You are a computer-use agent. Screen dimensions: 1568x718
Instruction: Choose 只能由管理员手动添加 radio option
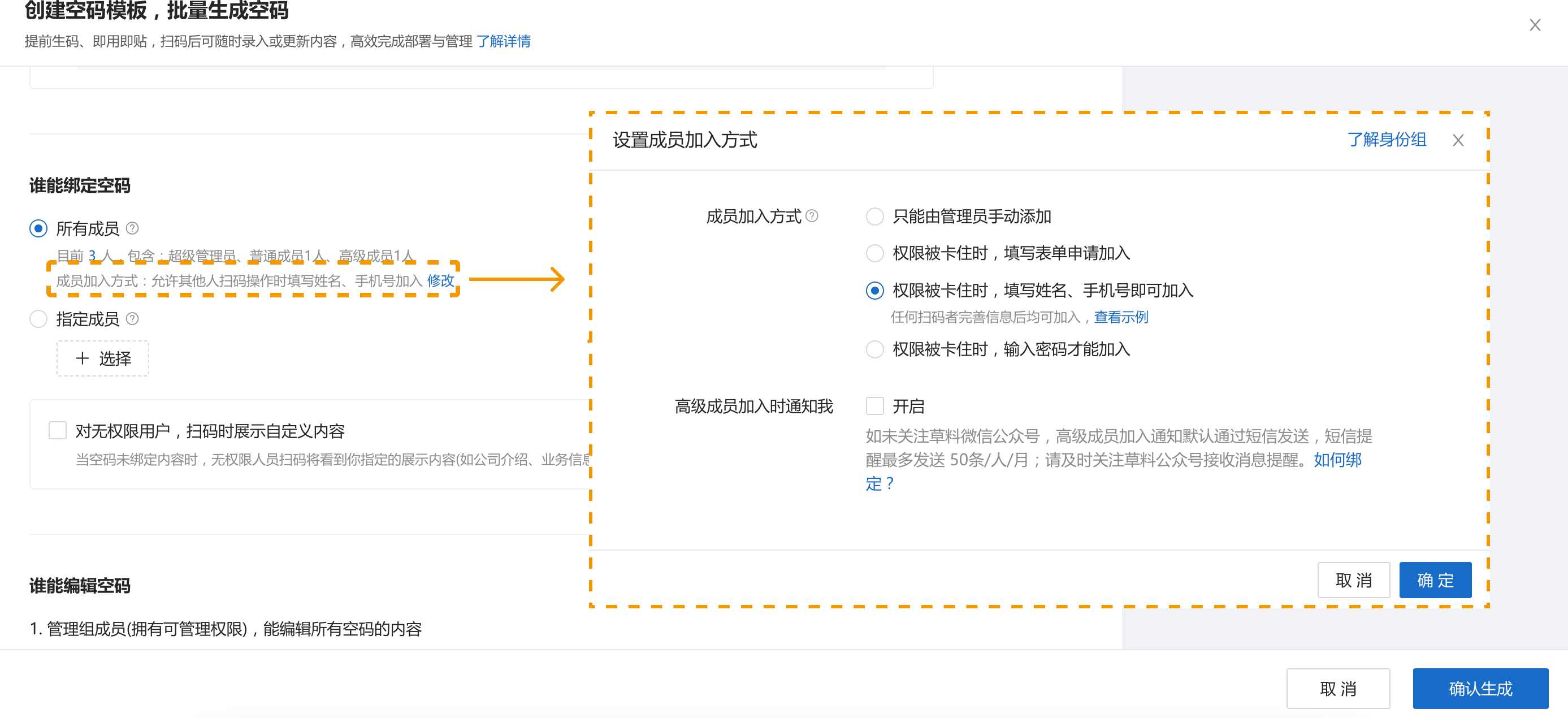(x=874, y=216)
